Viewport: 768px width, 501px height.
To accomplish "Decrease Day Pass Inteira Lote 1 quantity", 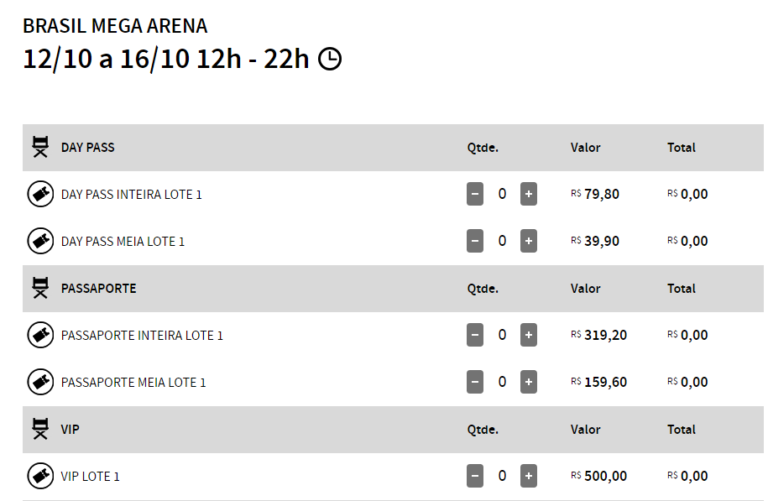I will coord(475,194).
